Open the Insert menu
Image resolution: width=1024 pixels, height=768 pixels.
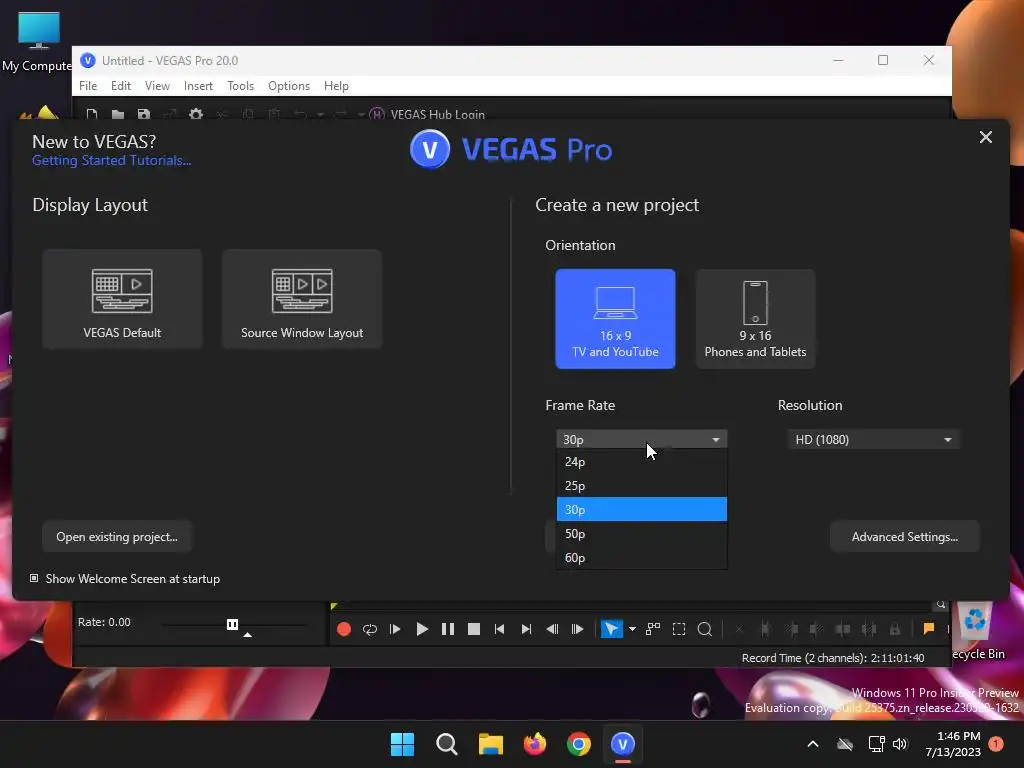(x=199, y=86)
